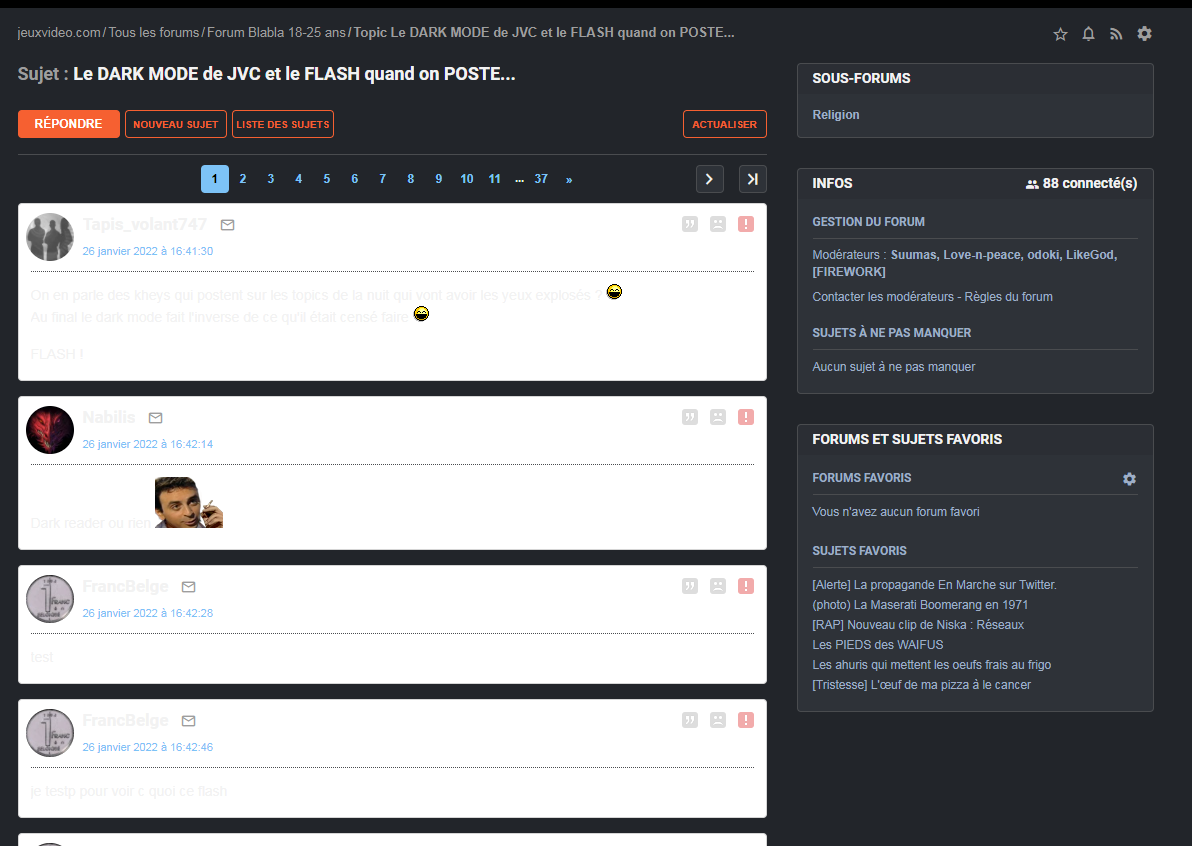Quote Tapis_volant747's post
Viewport: 1192px width, 846px height.
tap(690, 224)
